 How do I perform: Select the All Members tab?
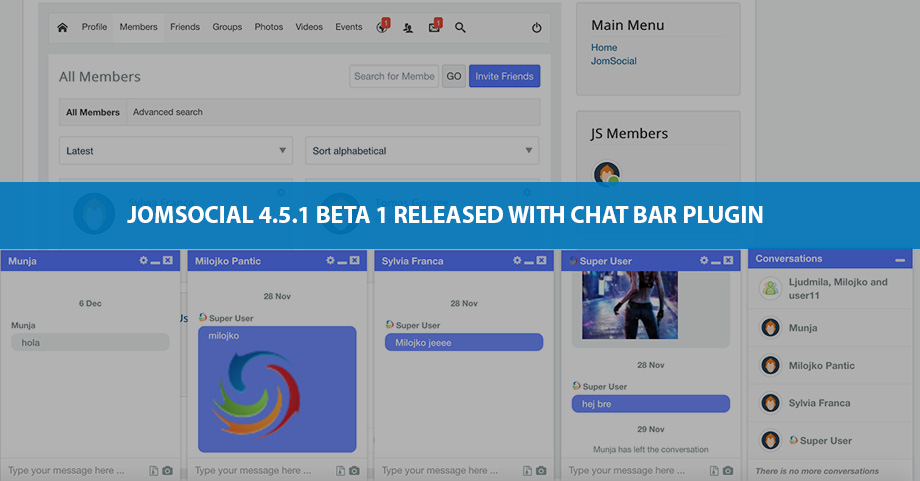pyautogui.click(x=93, y=112)
